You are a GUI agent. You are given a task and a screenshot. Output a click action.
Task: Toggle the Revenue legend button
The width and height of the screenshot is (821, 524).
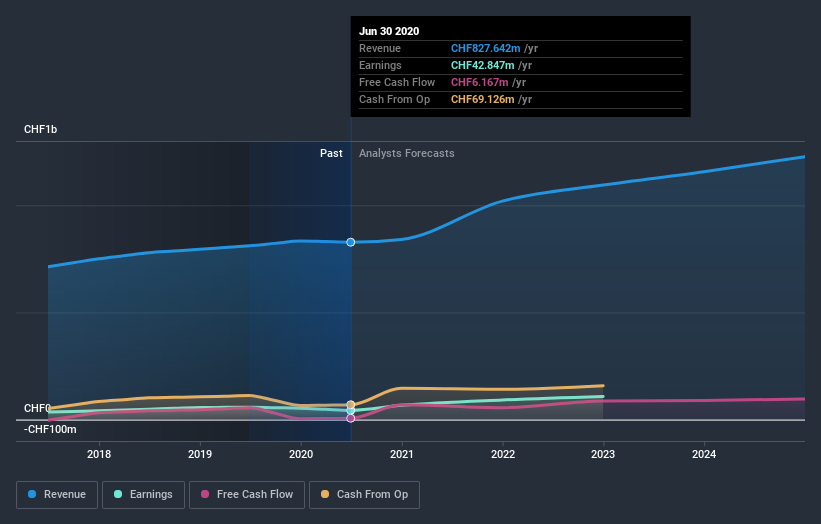[57, 495]
